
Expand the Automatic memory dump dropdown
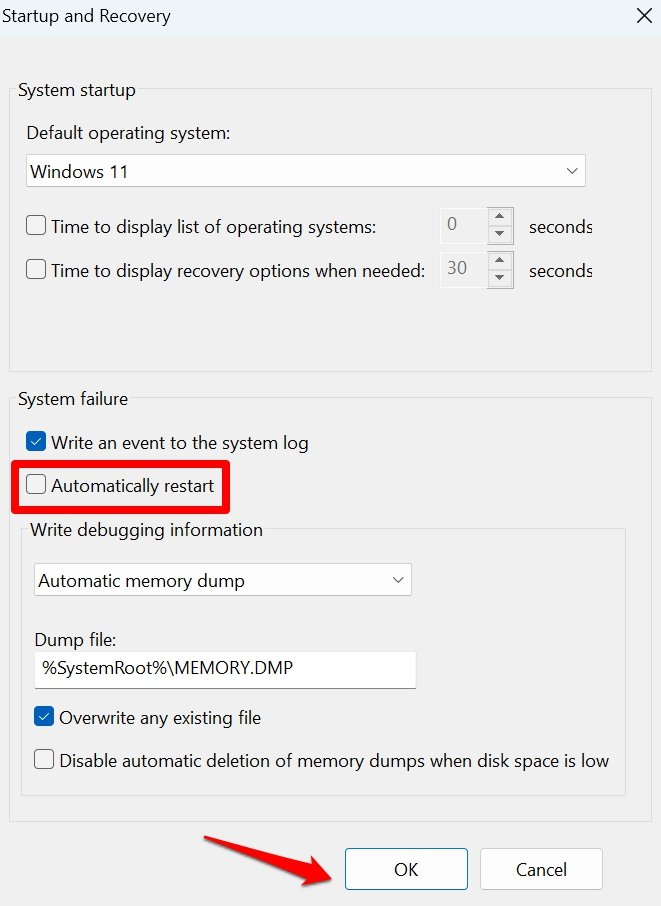222,580
